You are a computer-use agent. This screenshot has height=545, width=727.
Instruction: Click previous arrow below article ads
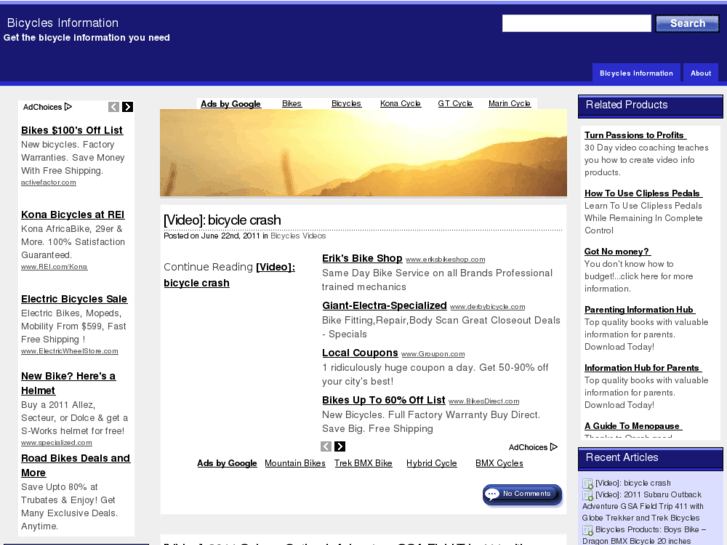326,446
